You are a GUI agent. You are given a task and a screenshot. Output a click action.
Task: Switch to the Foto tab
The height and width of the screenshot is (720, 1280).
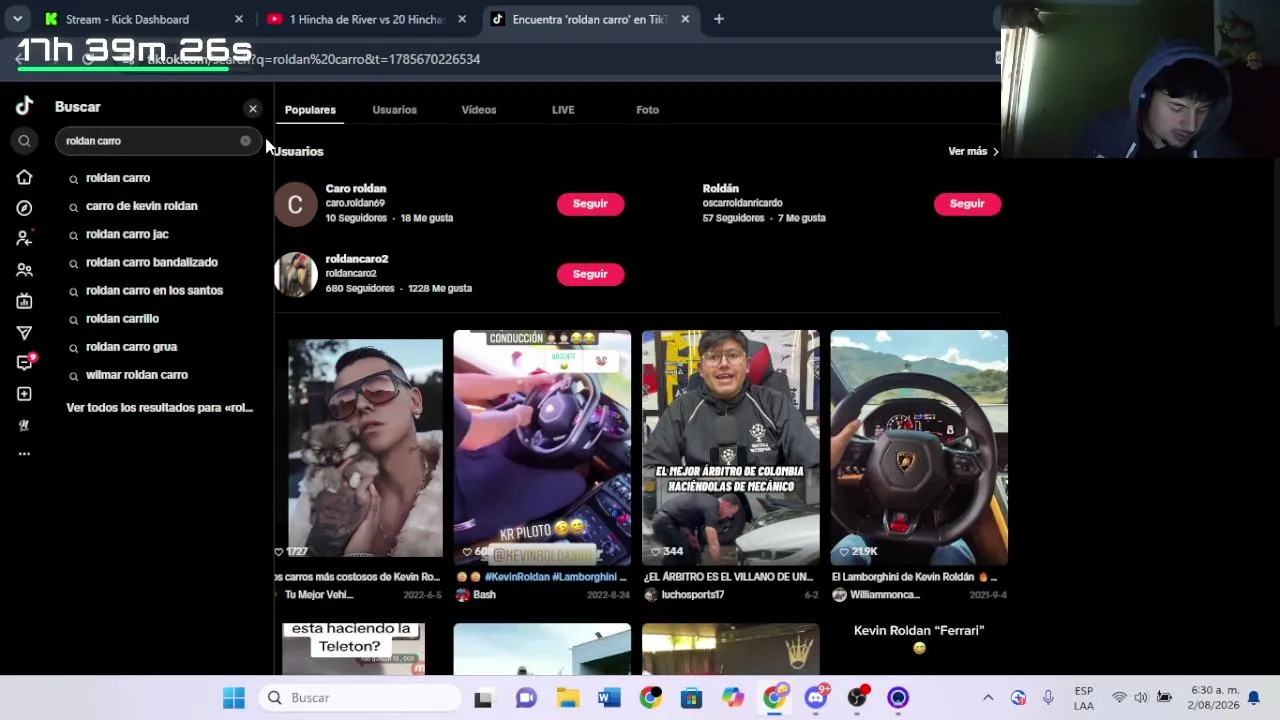point(647,110)
